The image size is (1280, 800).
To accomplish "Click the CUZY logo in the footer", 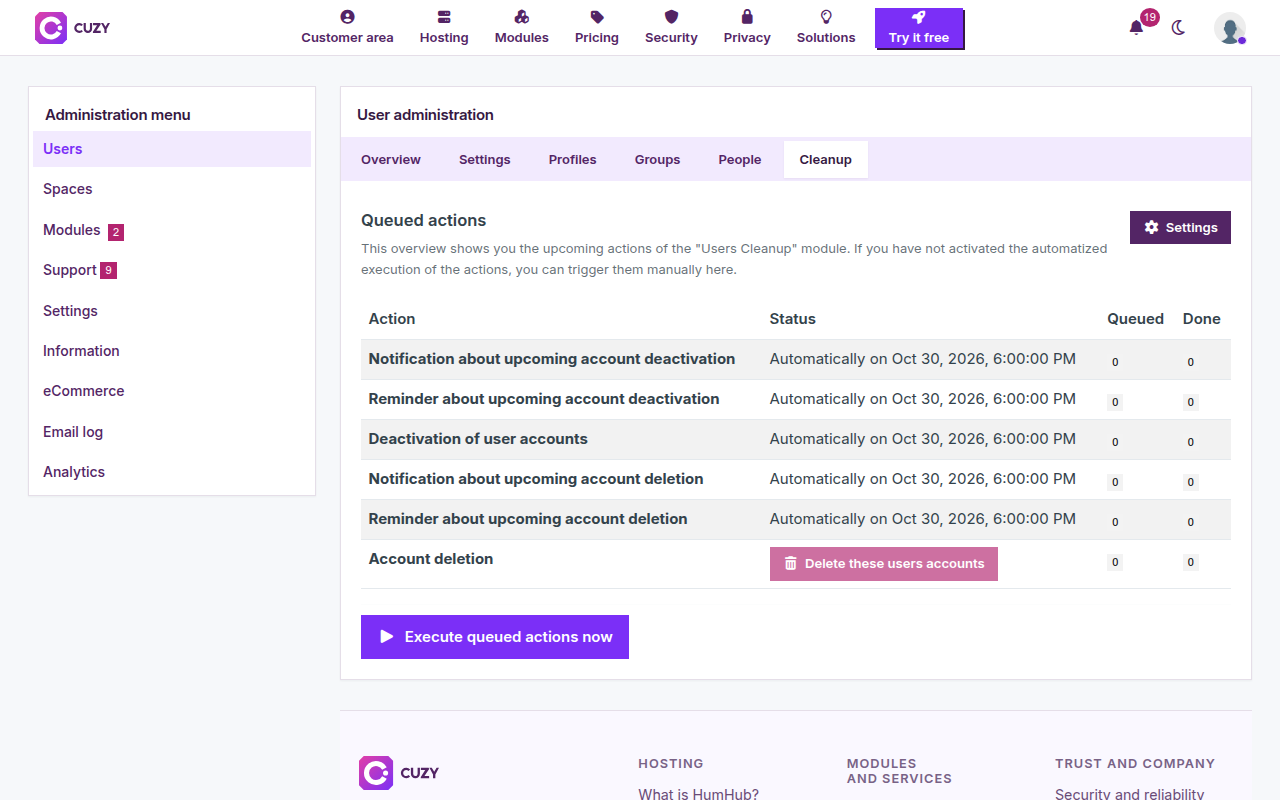I will pyautogui.click(x=399, y=773).
